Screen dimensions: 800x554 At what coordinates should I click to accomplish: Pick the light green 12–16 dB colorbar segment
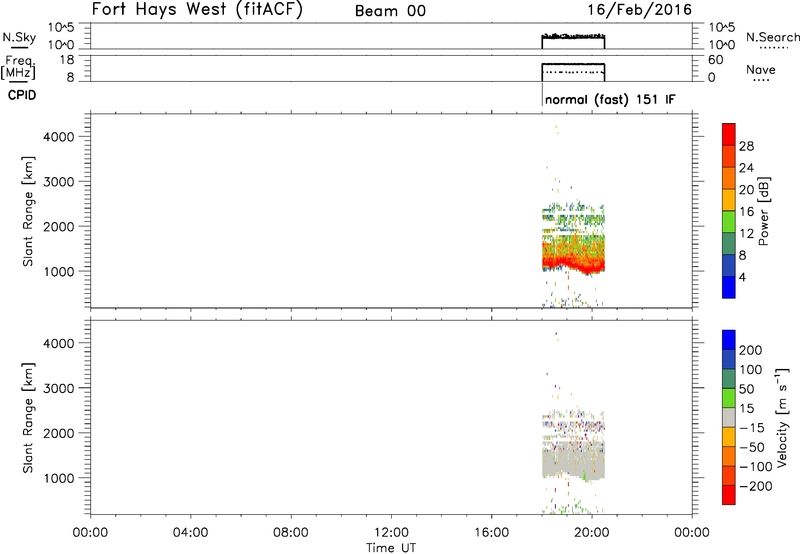point(729,222)
